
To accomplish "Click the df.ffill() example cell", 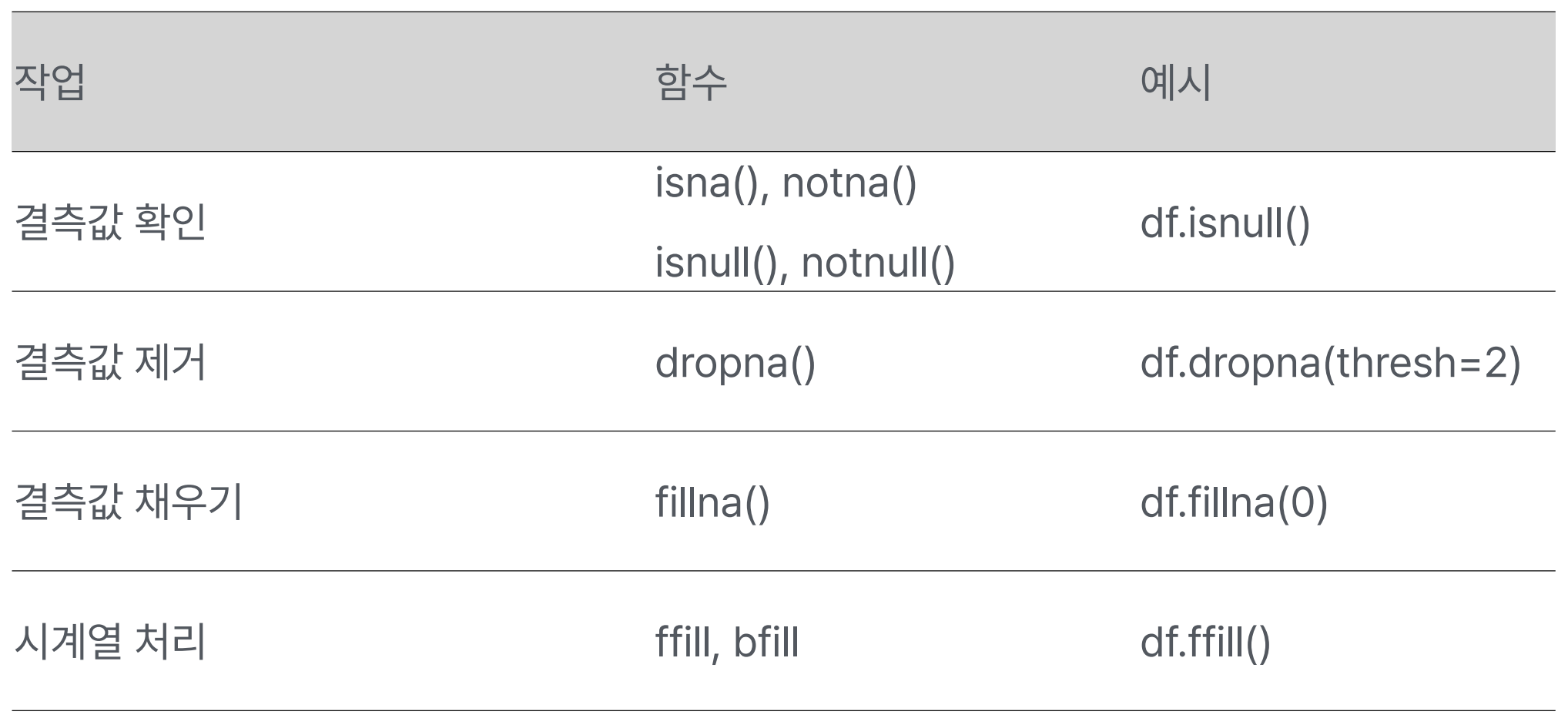I will [1205, 643].
